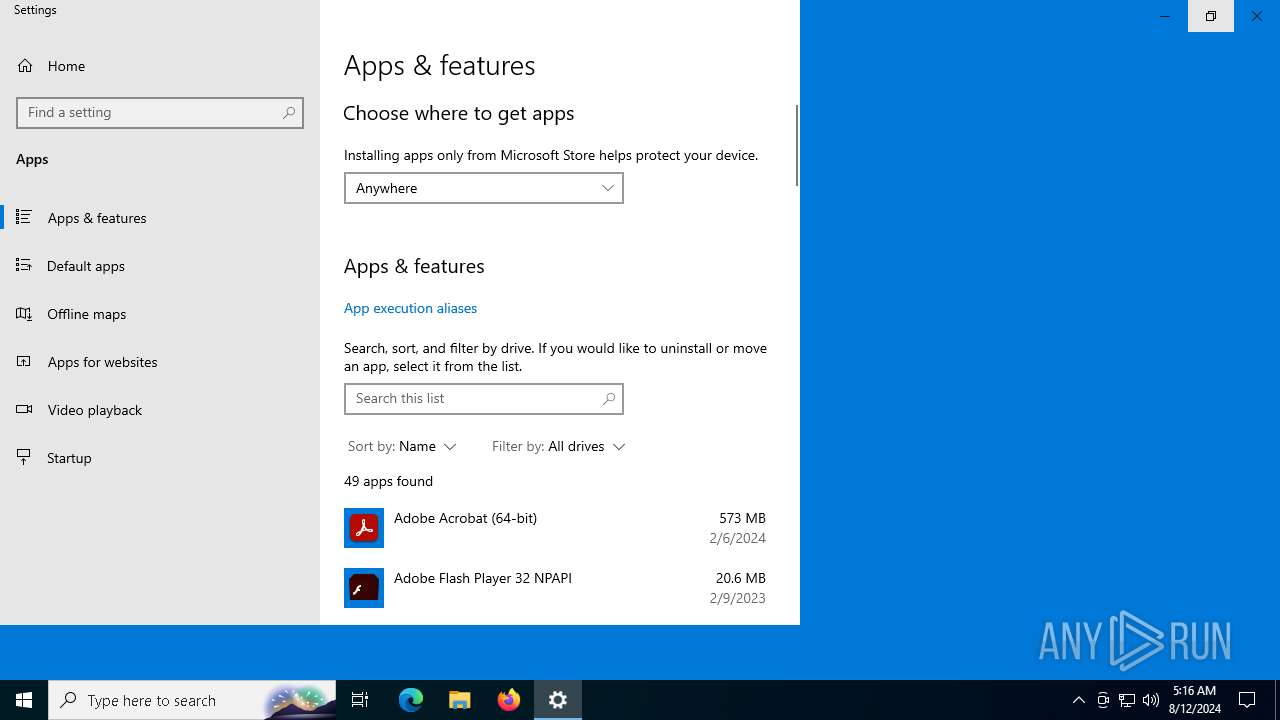The image size is (1280, 720).
Task: Click magnifier icon in Search this list
Action: pos(608,399)
